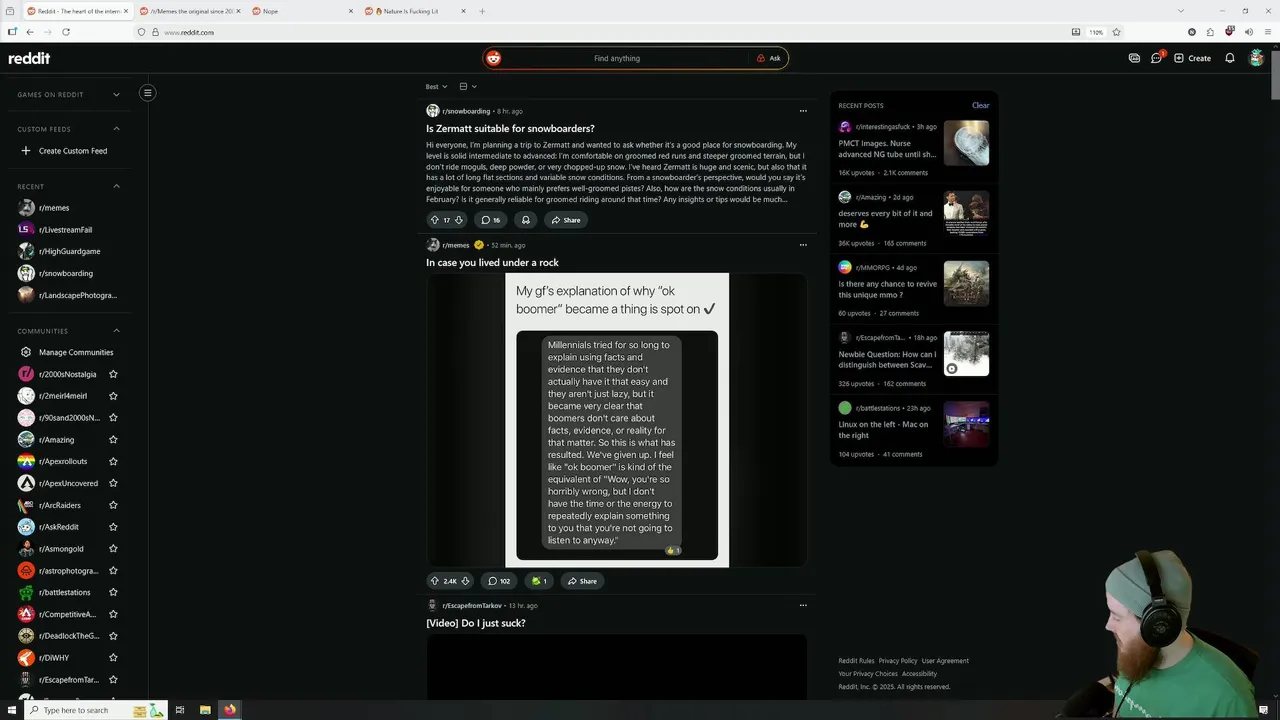Open Task View on the taskbar
This screenshot has height=720, width=1280.
coord(180,710)
